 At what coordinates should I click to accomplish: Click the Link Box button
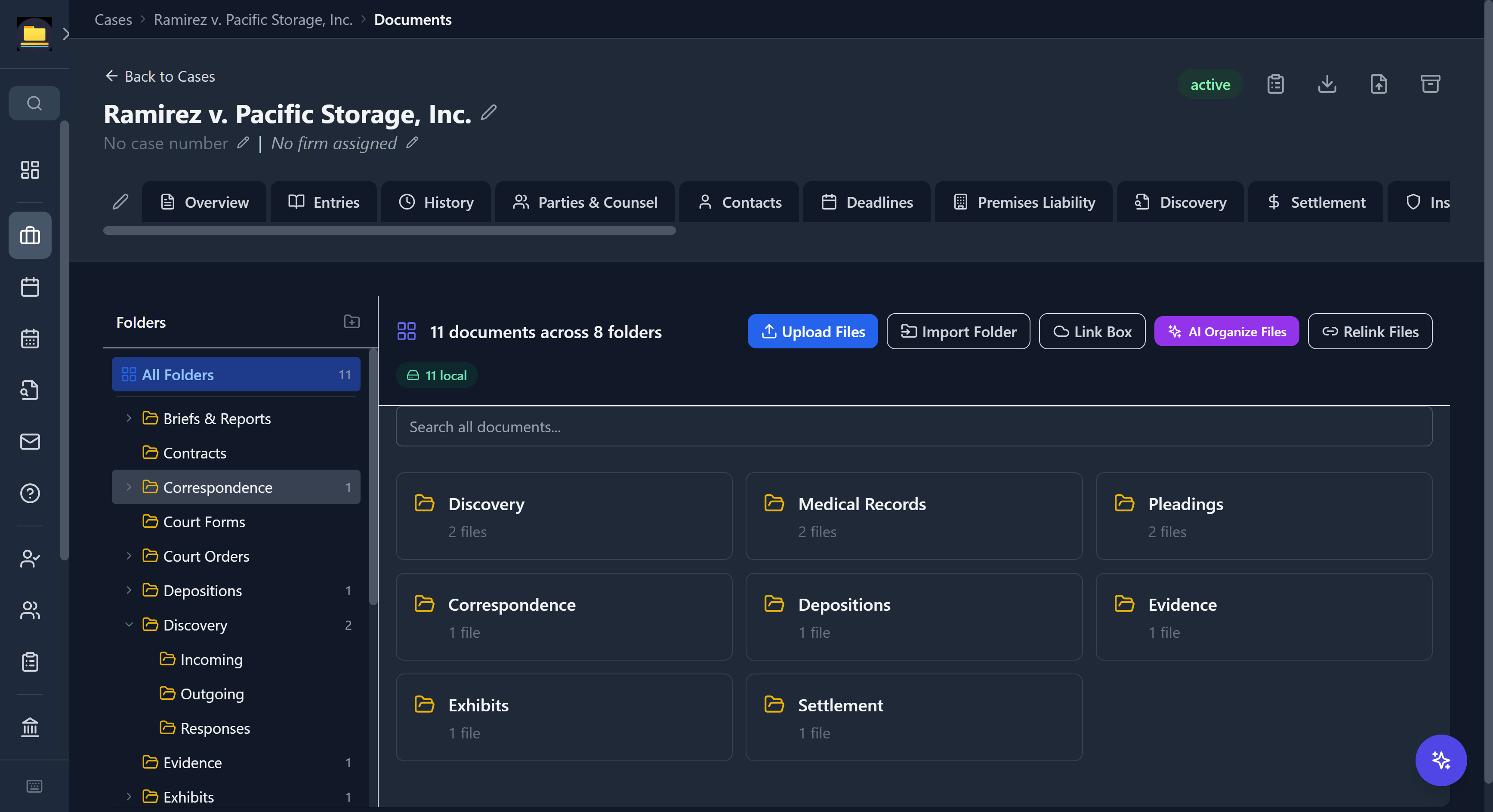point(1092,331)
